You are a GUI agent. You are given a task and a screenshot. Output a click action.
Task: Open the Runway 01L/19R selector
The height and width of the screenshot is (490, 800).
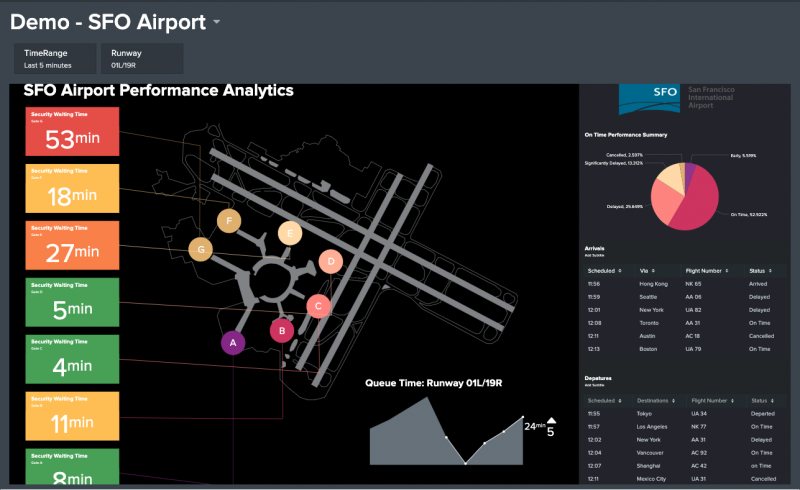(142, 59)
